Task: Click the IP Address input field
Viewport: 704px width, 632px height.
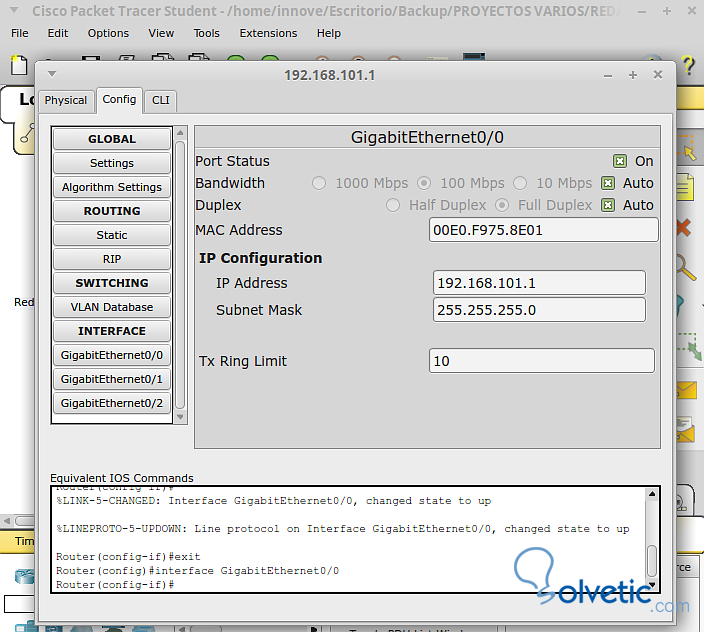Action: click(539, 283)
